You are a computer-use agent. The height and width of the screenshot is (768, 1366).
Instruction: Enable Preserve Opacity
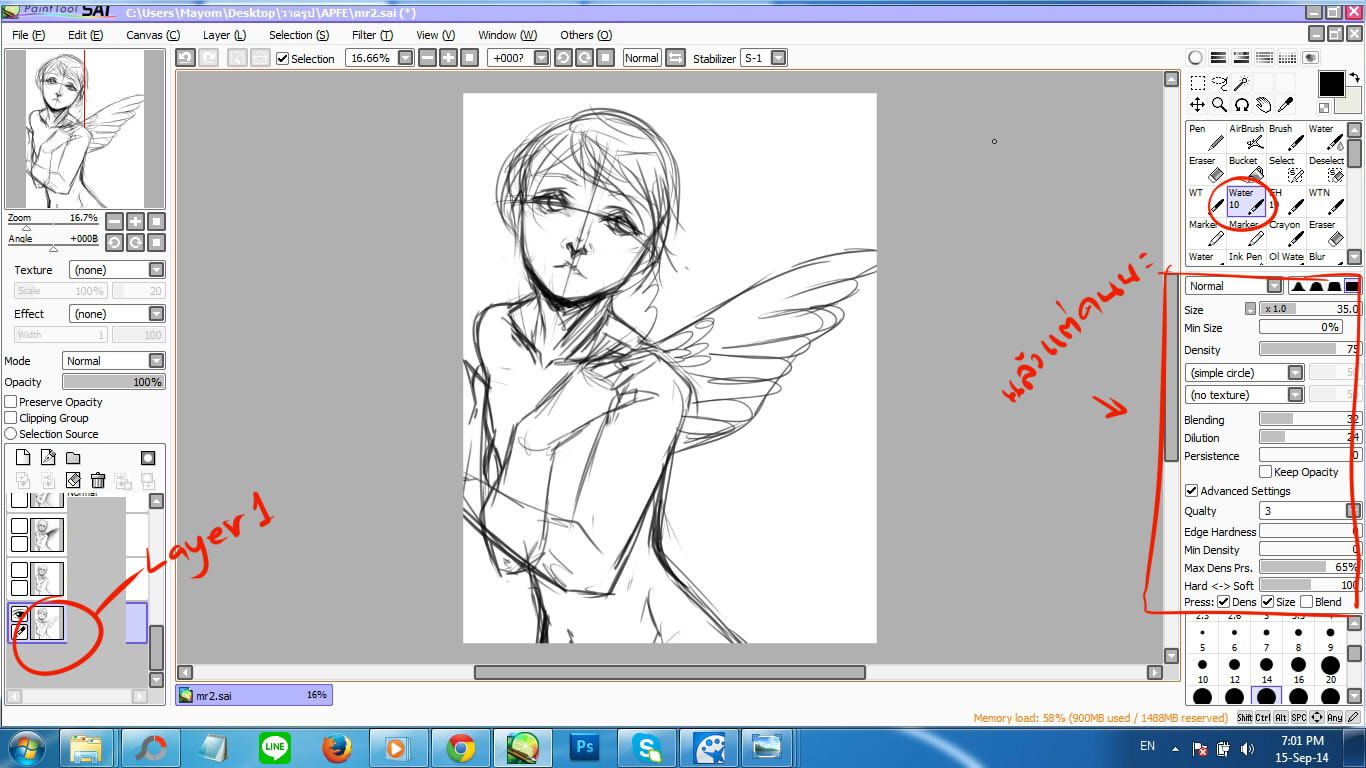coord(11,402)
